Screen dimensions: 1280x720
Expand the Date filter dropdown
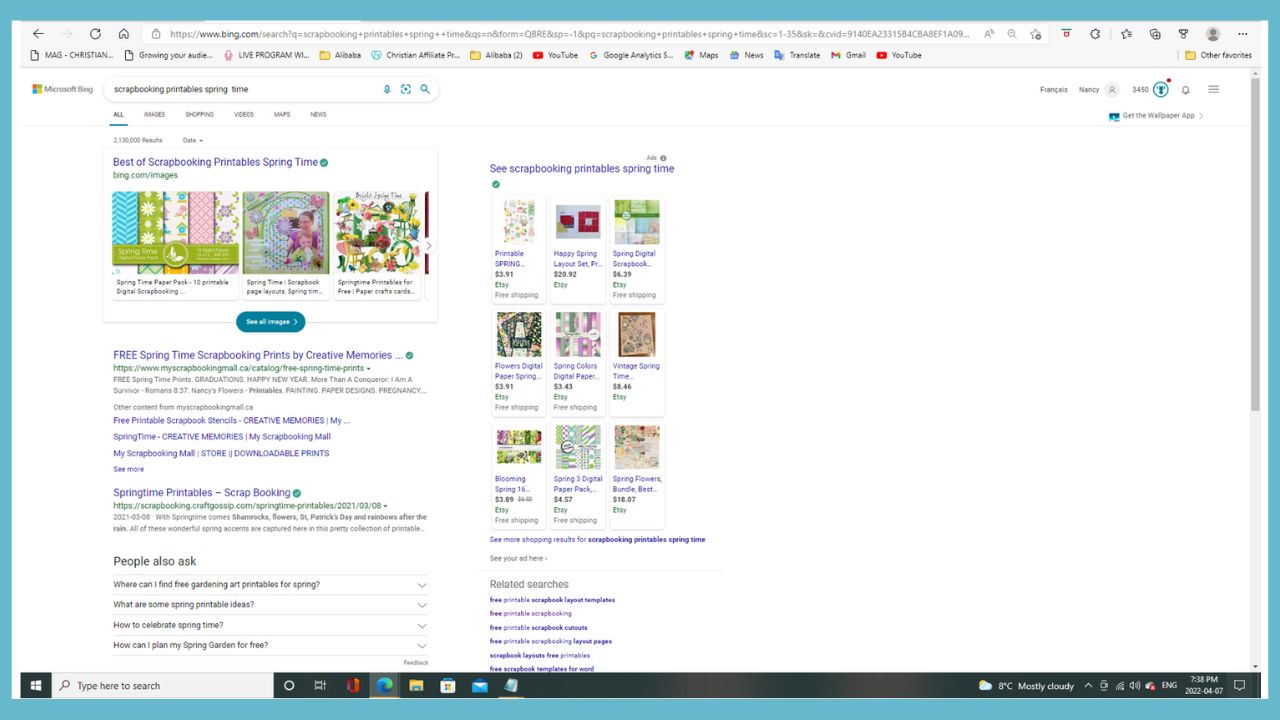click(x=193, y=140)
